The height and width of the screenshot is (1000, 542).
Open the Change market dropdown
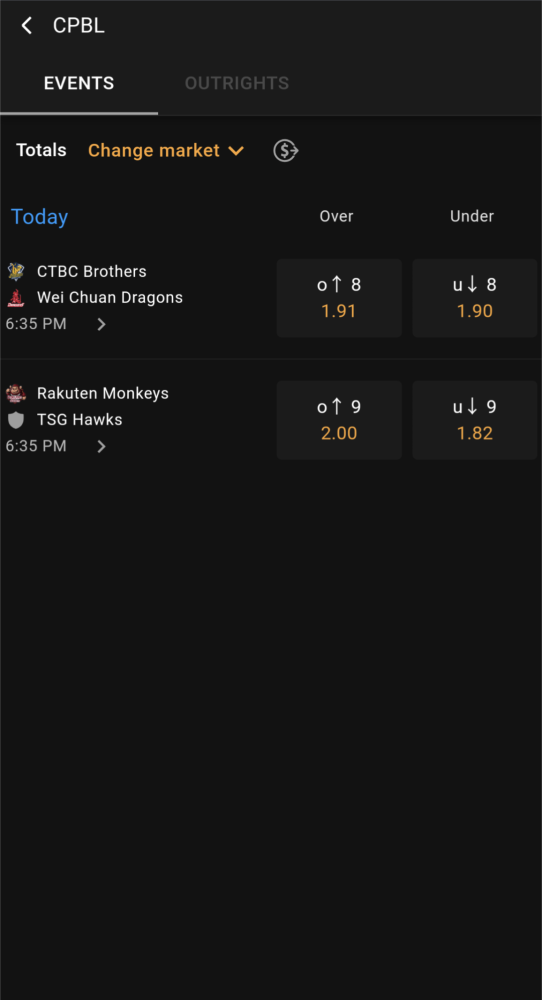tap(166, 151)
